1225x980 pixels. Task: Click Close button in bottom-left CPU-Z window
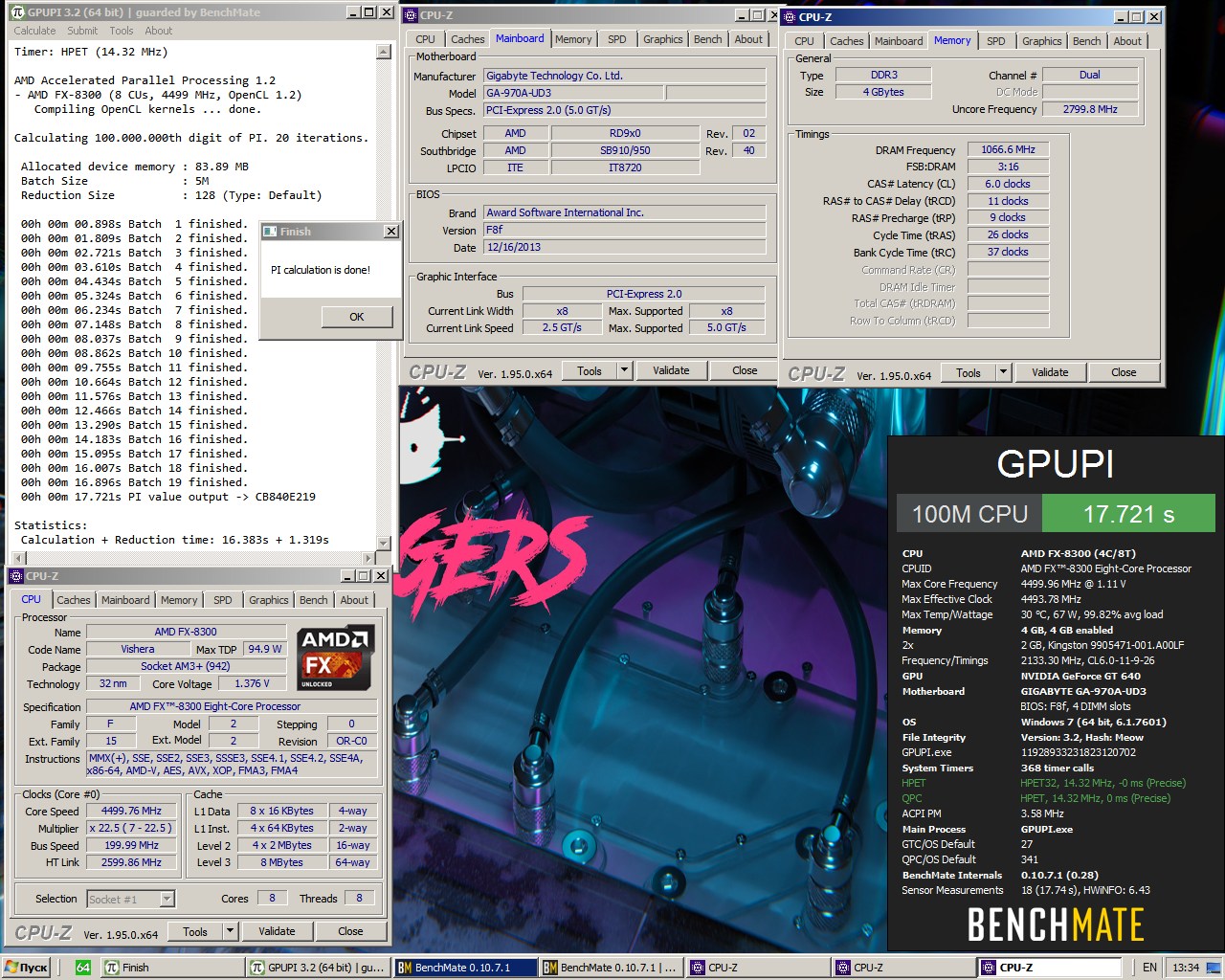tap(350, 931)
